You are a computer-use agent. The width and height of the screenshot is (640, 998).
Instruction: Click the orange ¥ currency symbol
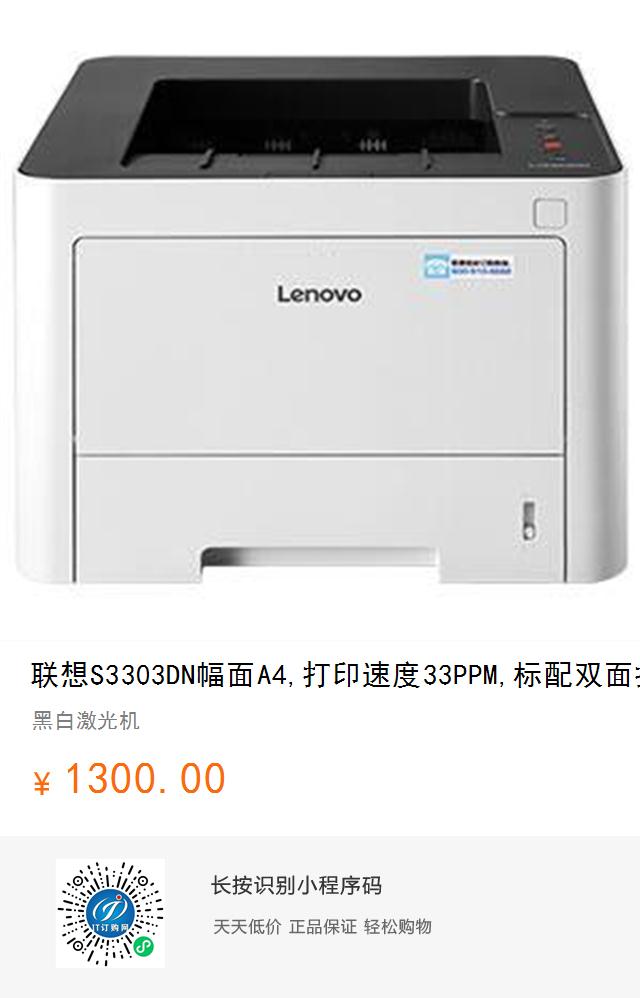pos(41,783)
